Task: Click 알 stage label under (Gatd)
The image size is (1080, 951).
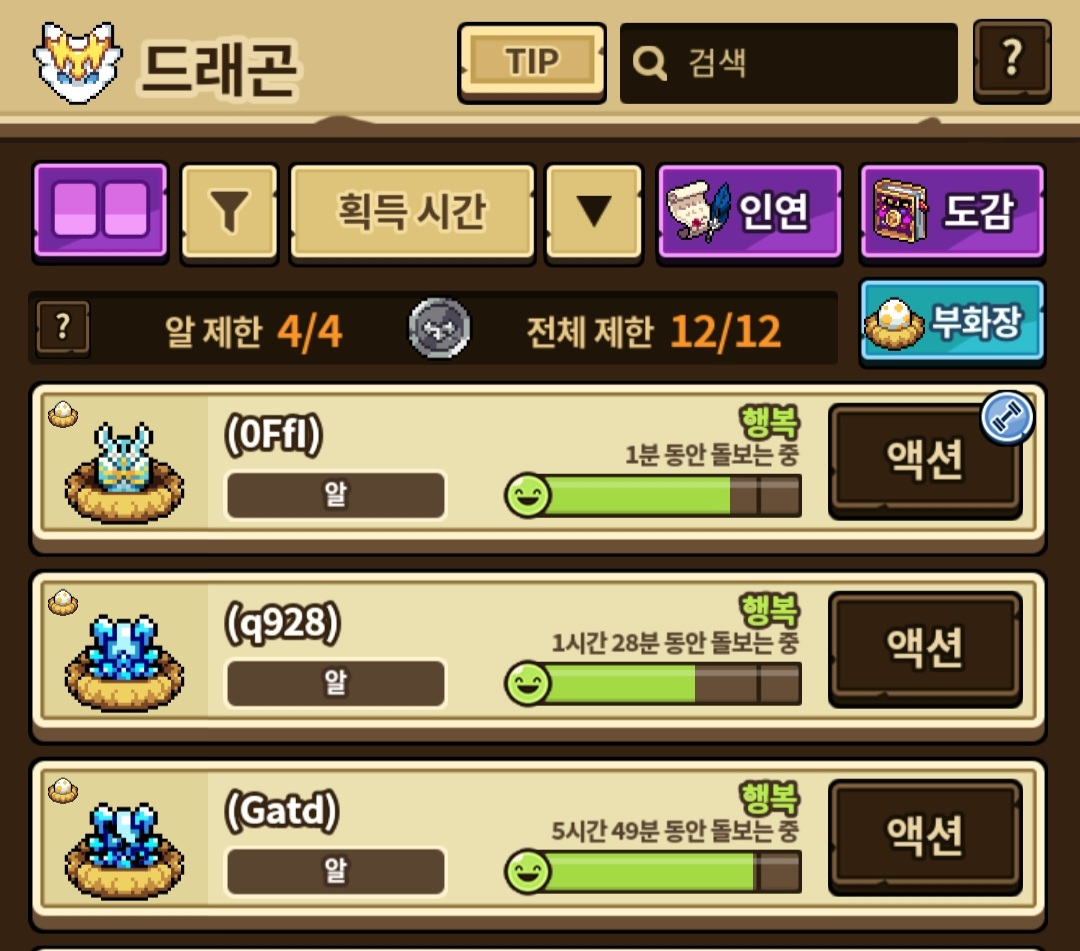Action: click(336, 871)
